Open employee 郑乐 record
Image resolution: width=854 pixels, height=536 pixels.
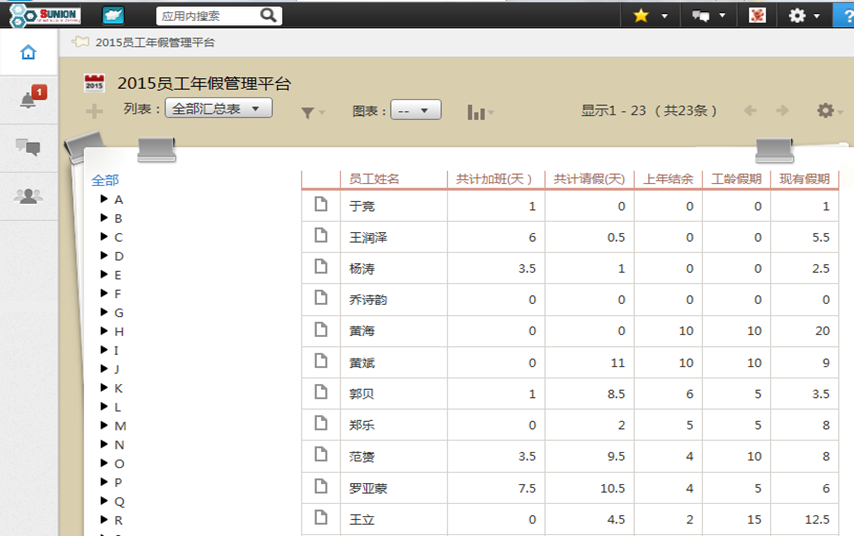pyautogui.click(x=362, y=425)
